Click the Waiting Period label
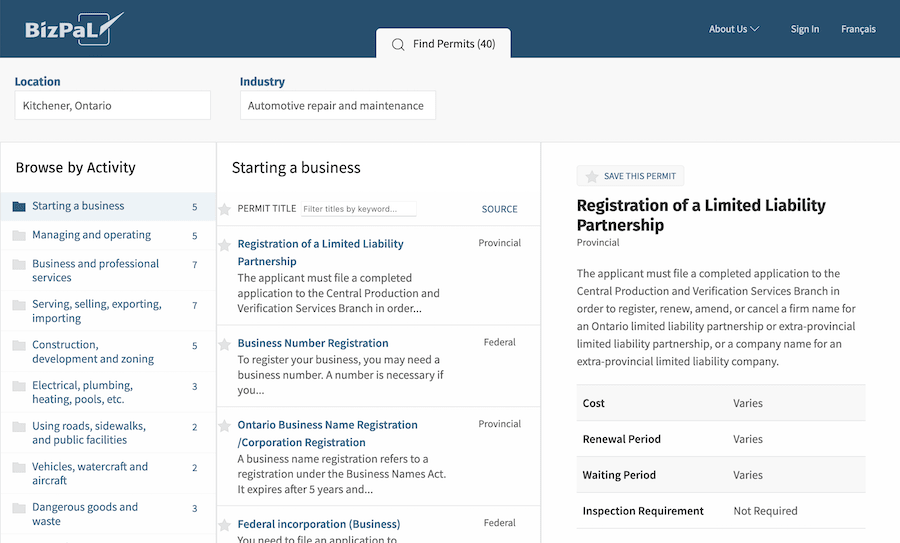Viewport: 900px width, 543px height. pyautogui.click(x=619, y=475)
